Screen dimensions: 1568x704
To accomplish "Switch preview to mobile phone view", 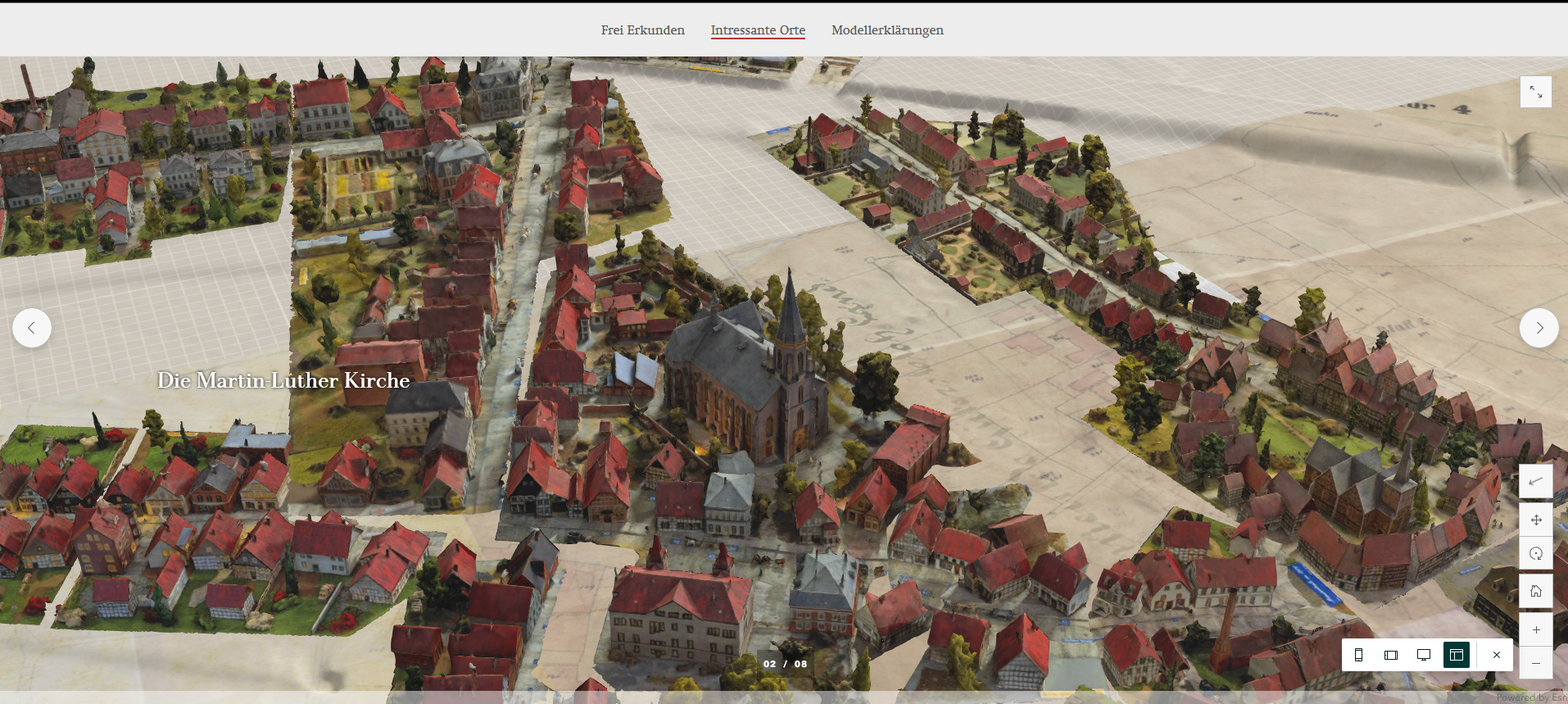I will 1358,655.
